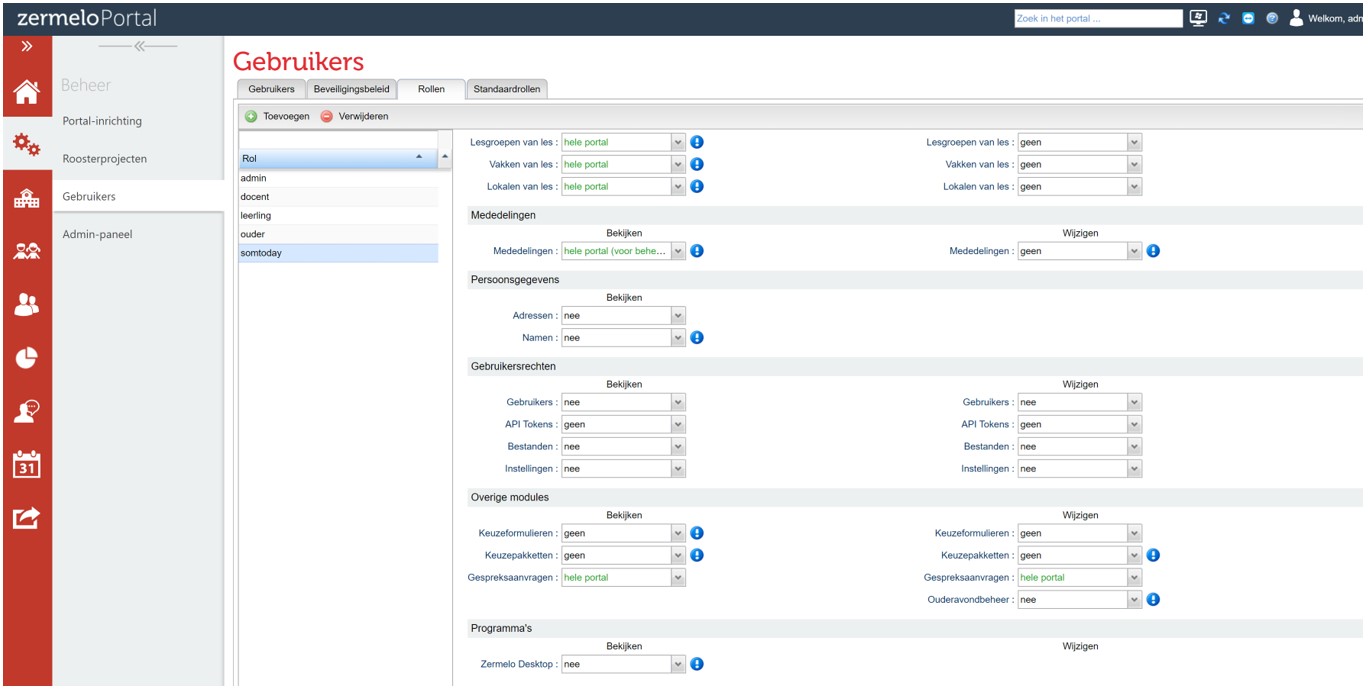This screenshot has width=1368, height=689.
Task: Open the help question mark icon
Action: tap(1272, 19)
